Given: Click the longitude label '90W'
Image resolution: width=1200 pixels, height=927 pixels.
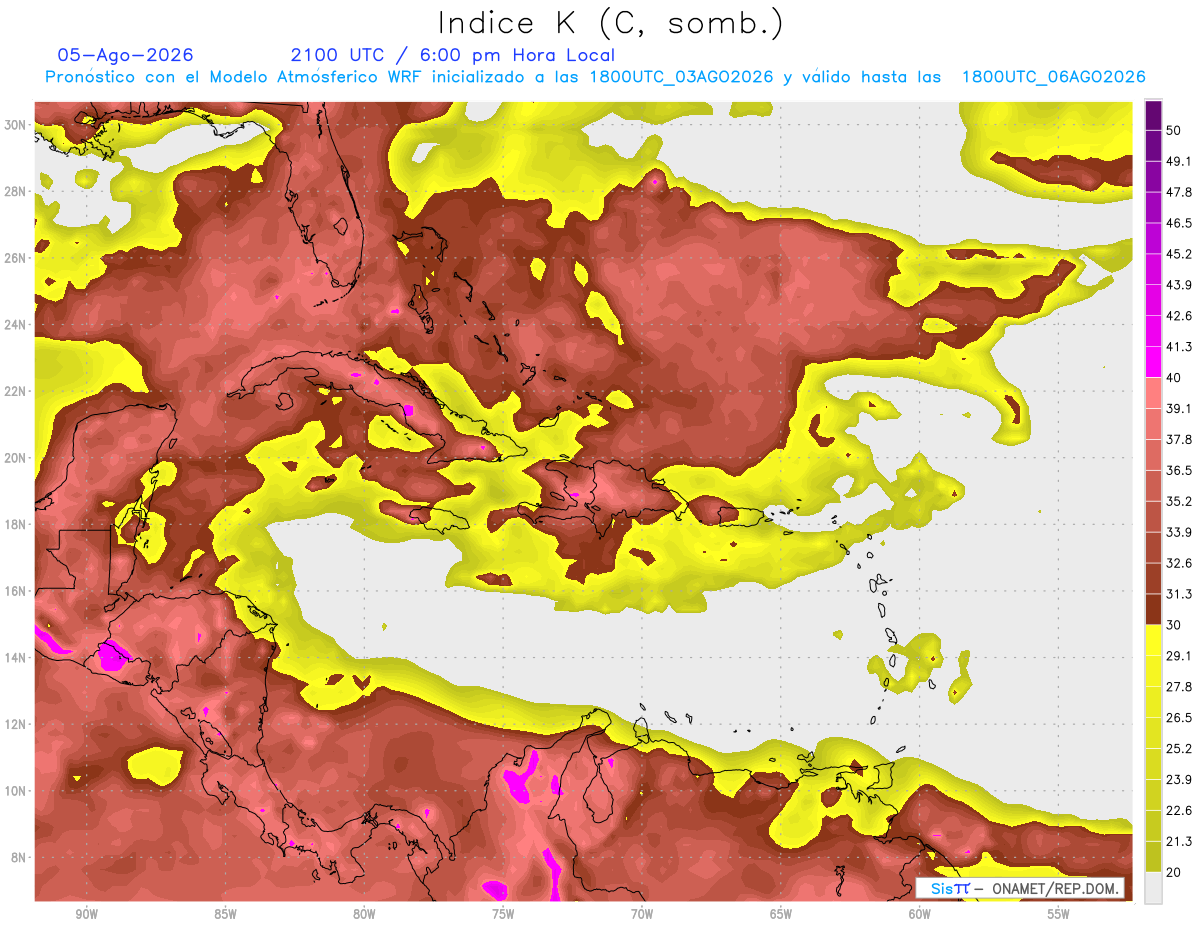Looking at the screenshot, I should click(x=87, y=914).
